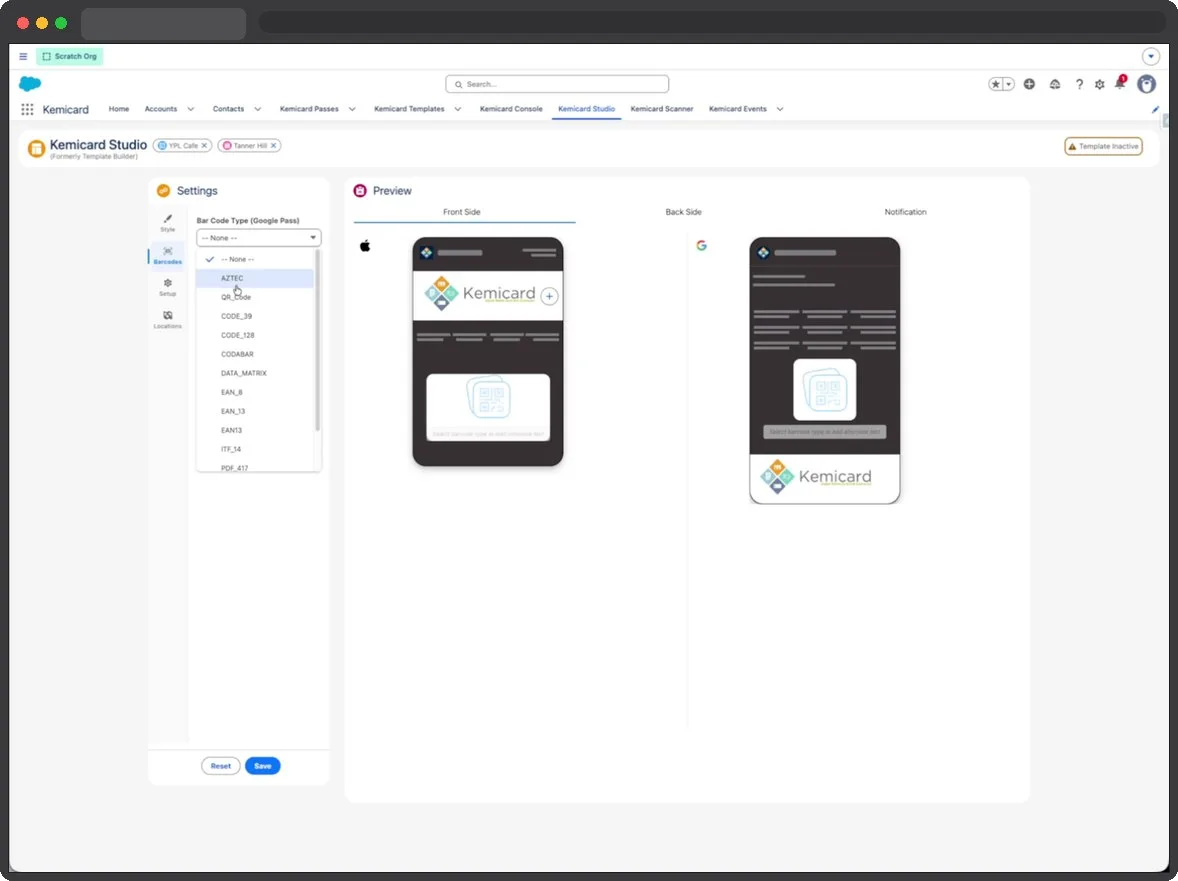Open the Trailhead guidance icon
Image resolution: width=1178 pixels, height=881 pixels.
(1055, 84)
